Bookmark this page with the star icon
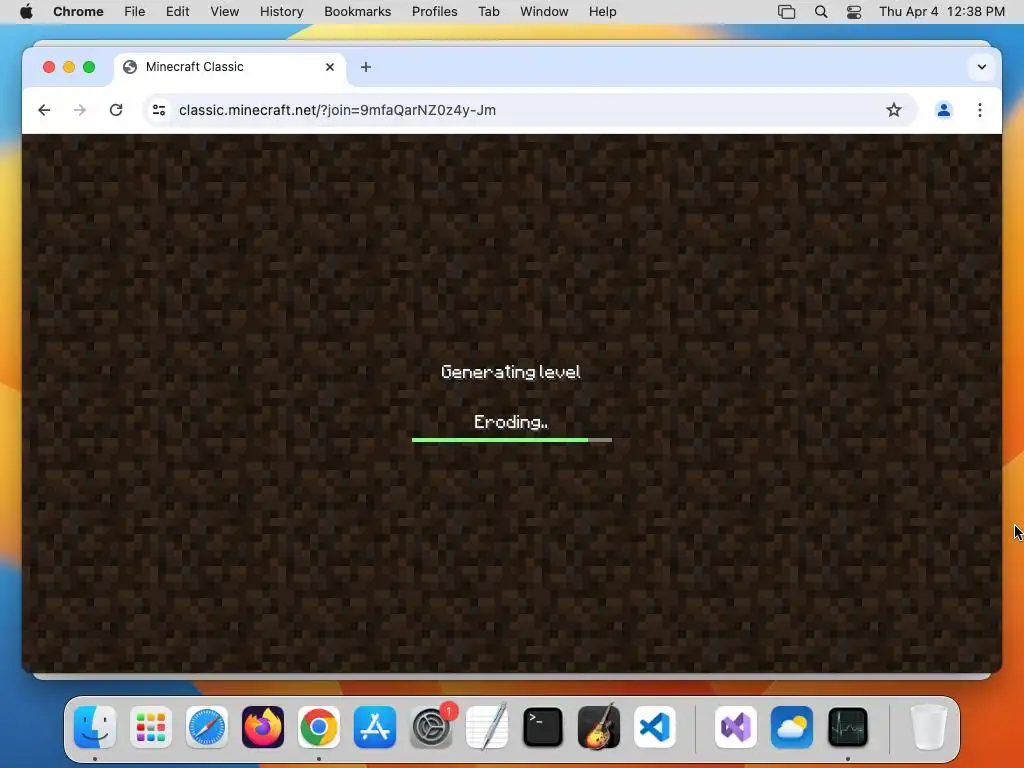1024x768 pixels. point(893,110)
